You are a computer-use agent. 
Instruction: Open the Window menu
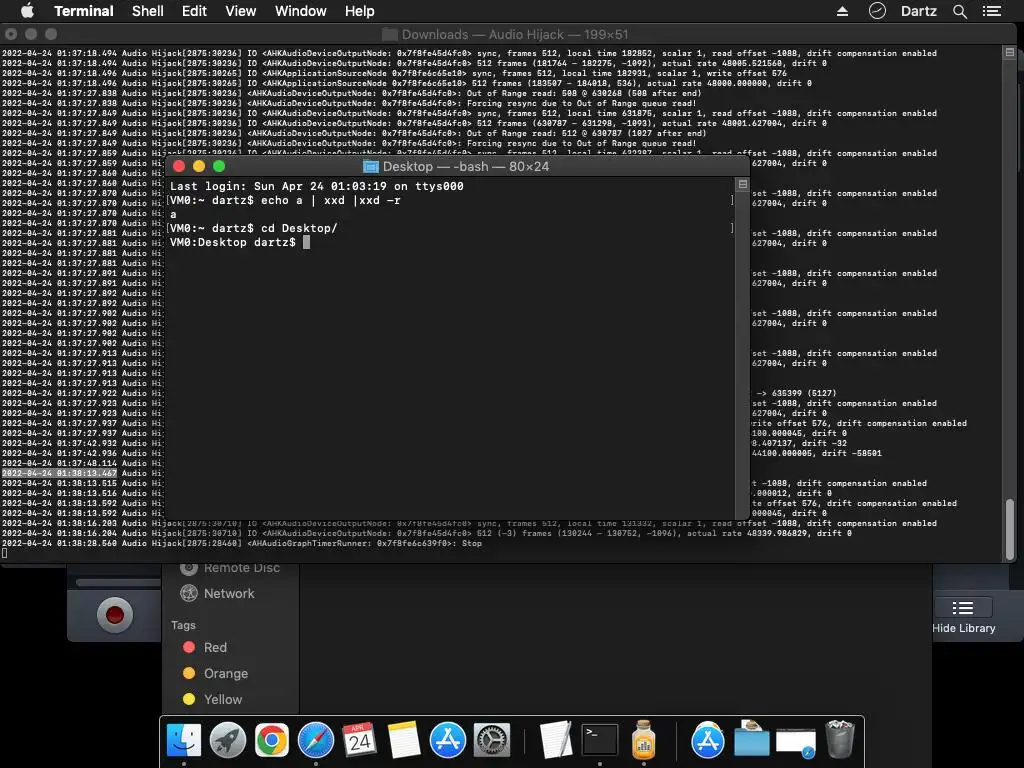pyautogui.click(x=300, y=11)
